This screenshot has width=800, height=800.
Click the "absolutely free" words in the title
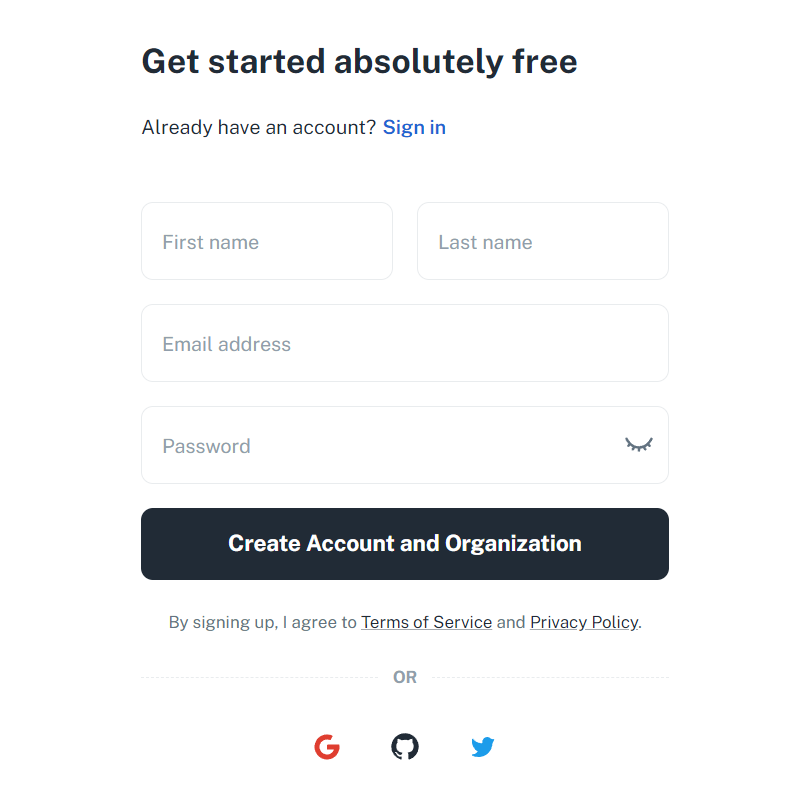(456, 62)
